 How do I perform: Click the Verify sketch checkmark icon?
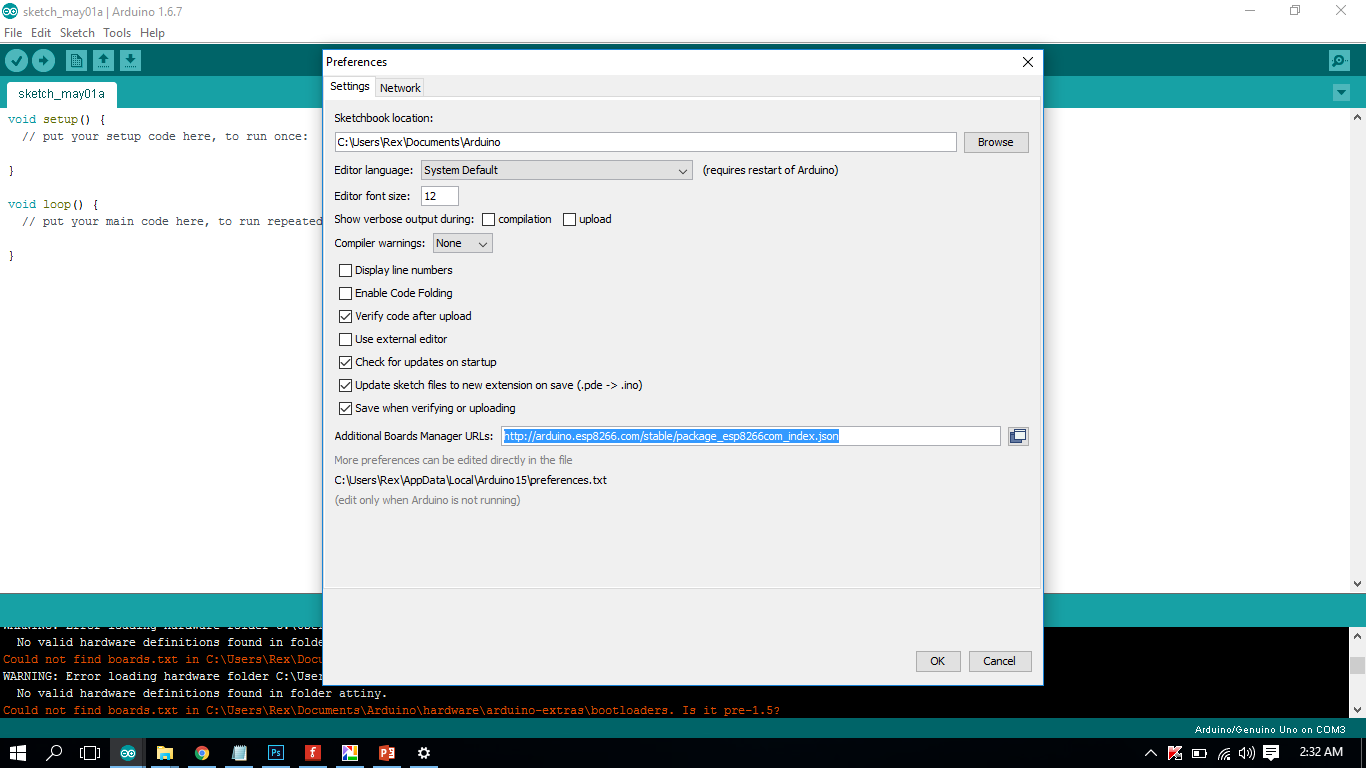[x=16, y=61]
